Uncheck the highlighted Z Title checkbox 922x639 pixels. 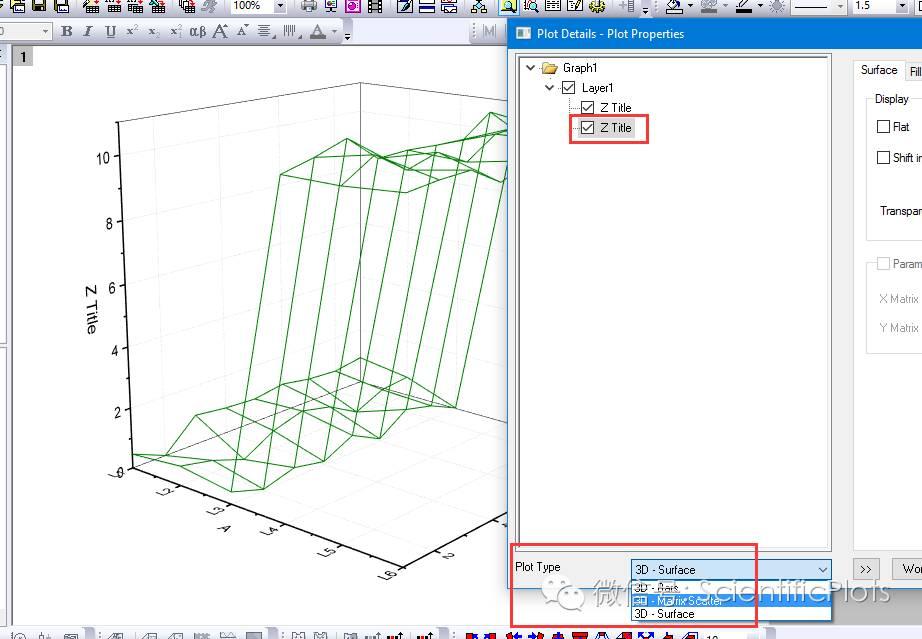point(587,128)
